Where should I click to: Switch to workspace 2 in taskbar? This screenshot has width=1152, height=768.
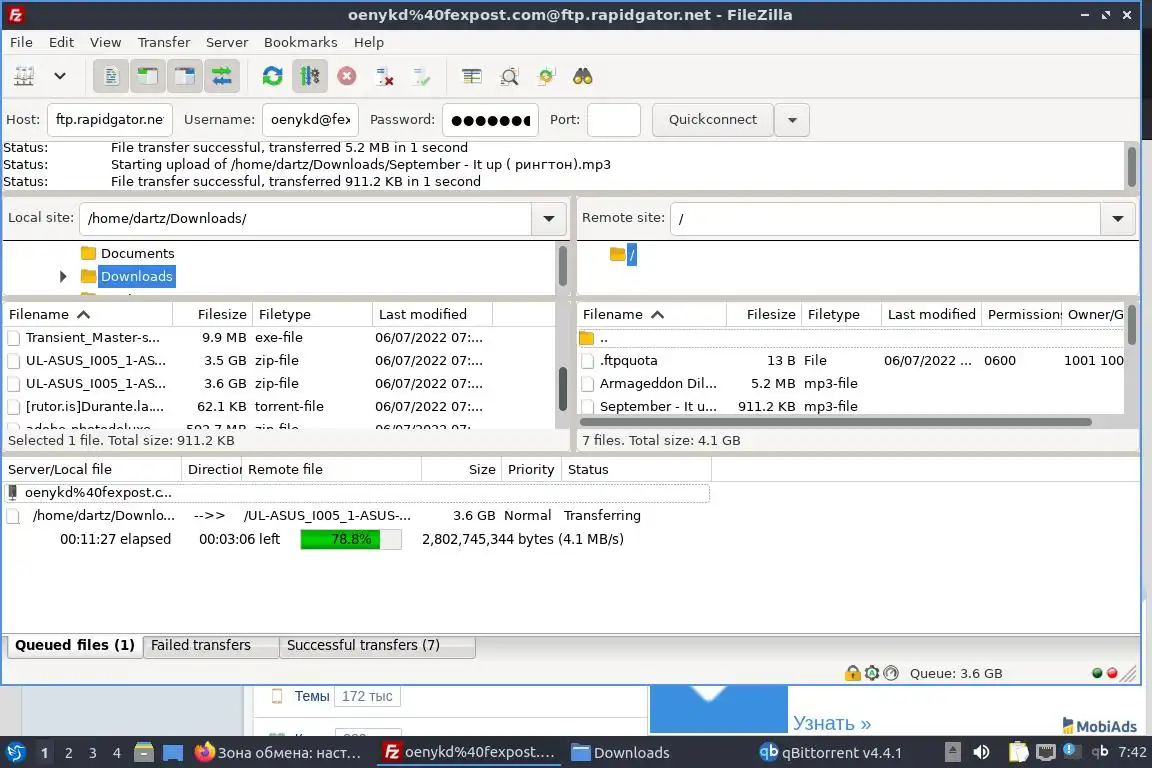(68, 753)
